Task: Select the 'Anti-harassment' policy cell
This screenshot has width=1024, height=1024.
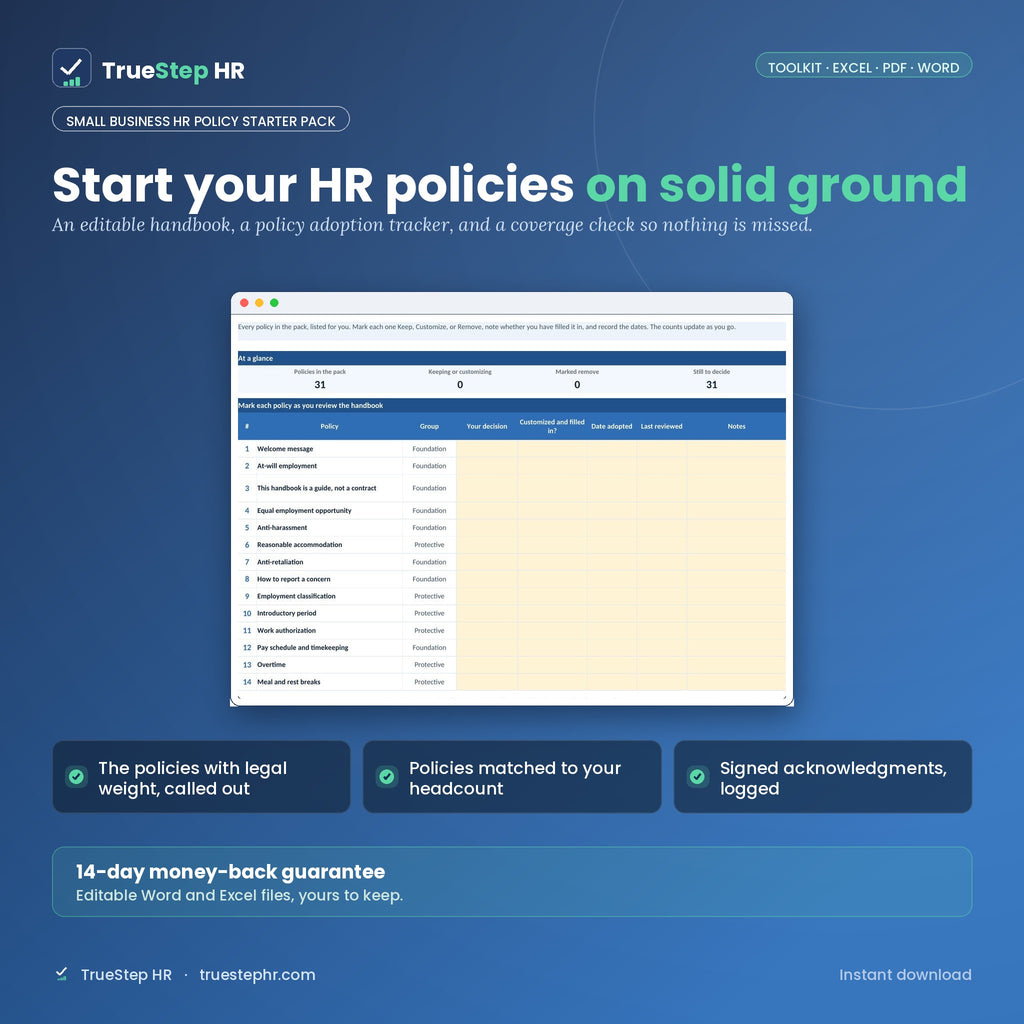Action: click(x=329, y=528)
